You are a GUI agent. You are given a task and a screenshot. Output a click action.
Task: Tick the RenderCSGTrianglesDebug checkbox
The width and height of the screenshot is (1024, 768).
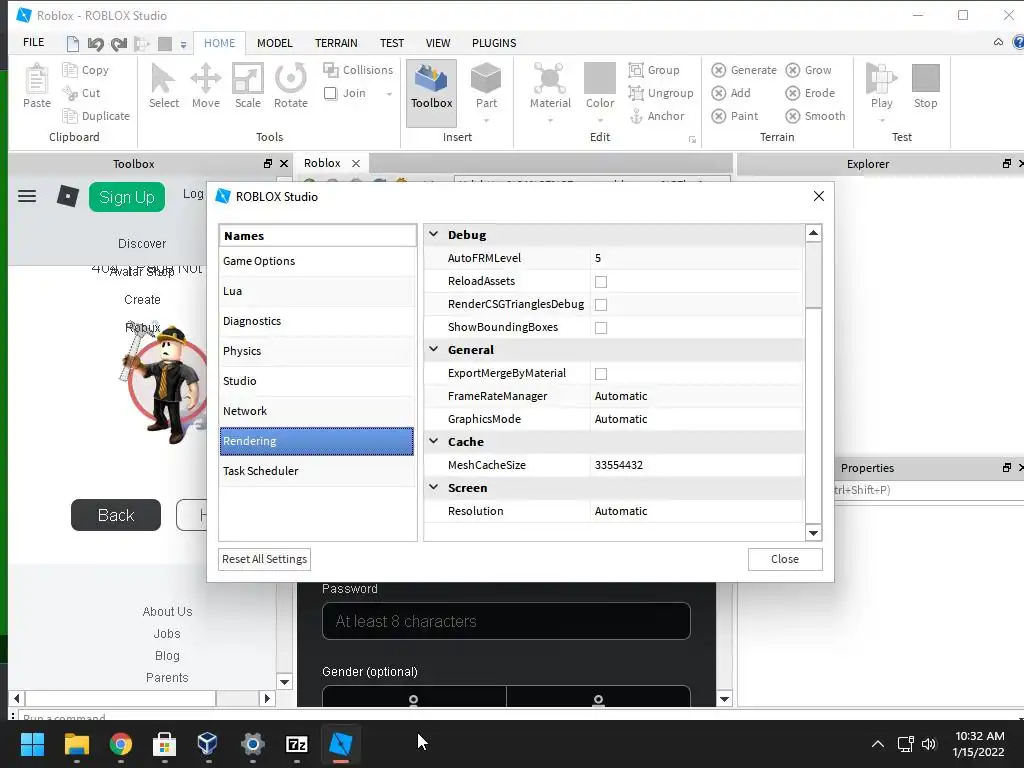(x=601, y=304)
